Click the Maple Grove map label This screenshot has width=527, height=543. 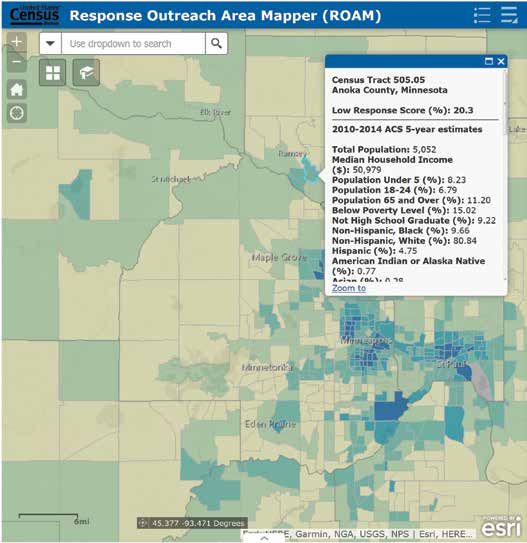point(279,258)
